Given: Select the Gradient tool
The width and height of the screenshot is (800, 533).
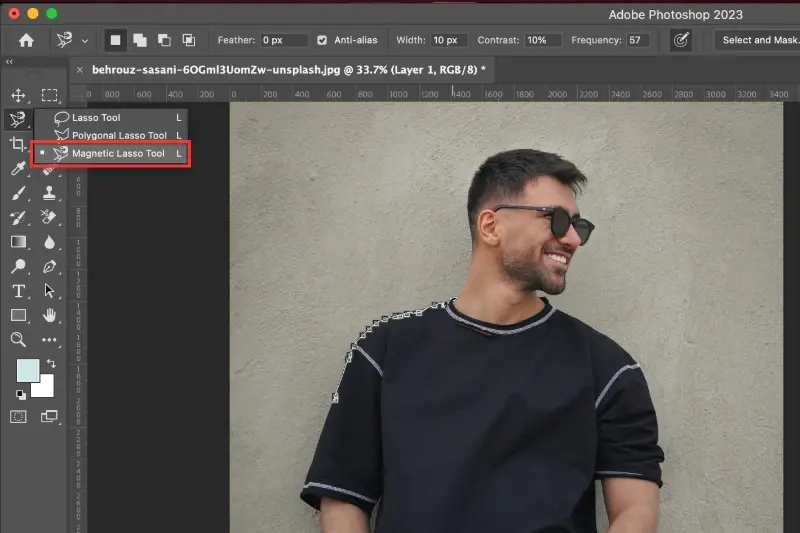Looking at the screenshot, I should coord(18,242).
